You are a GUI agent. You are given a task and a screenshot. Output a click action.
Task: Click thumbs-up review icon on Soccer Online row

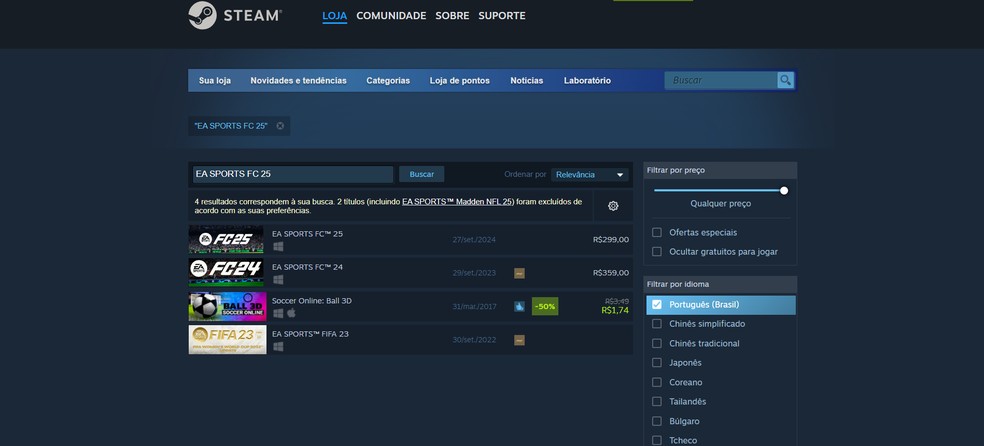pos(519,307)
